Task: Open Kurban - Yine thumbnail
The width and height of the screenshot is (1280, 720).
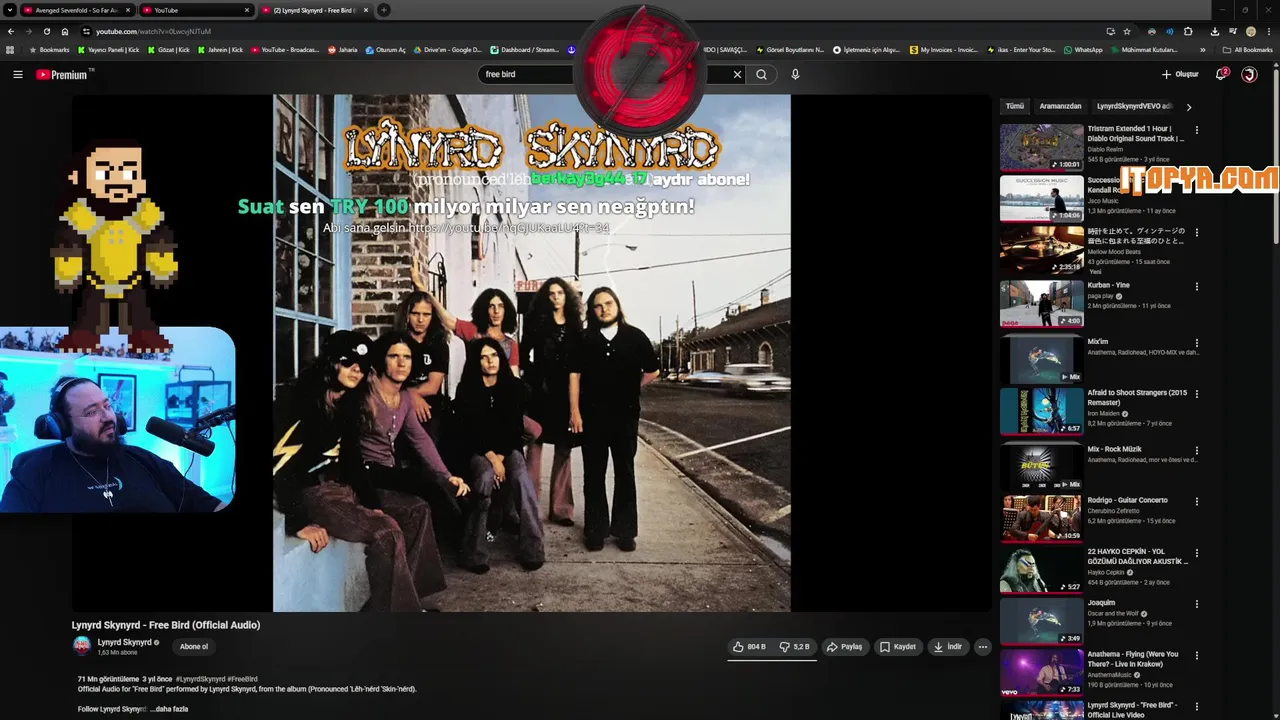Action: pos(1041,303)
